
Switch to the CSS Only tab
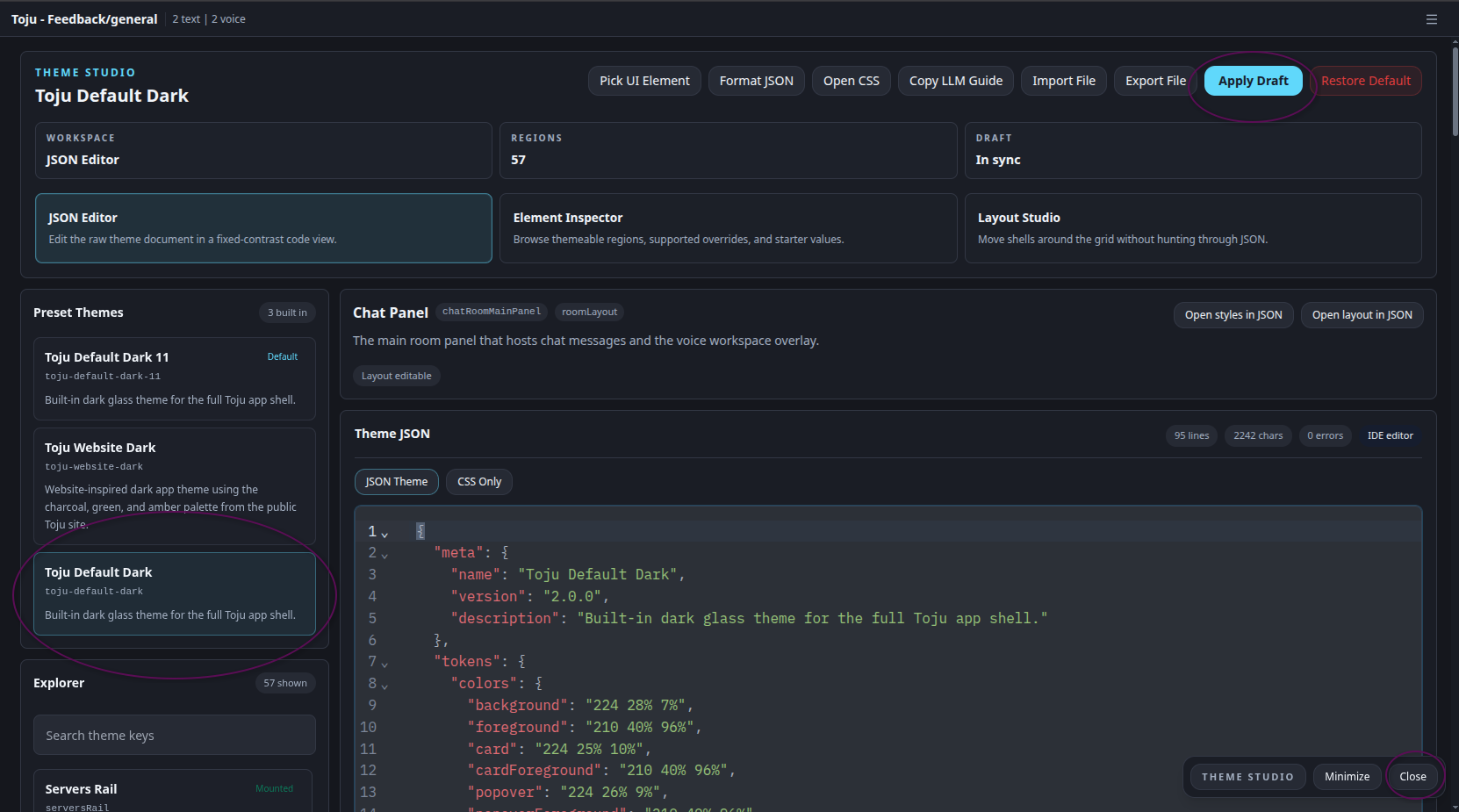479,482
